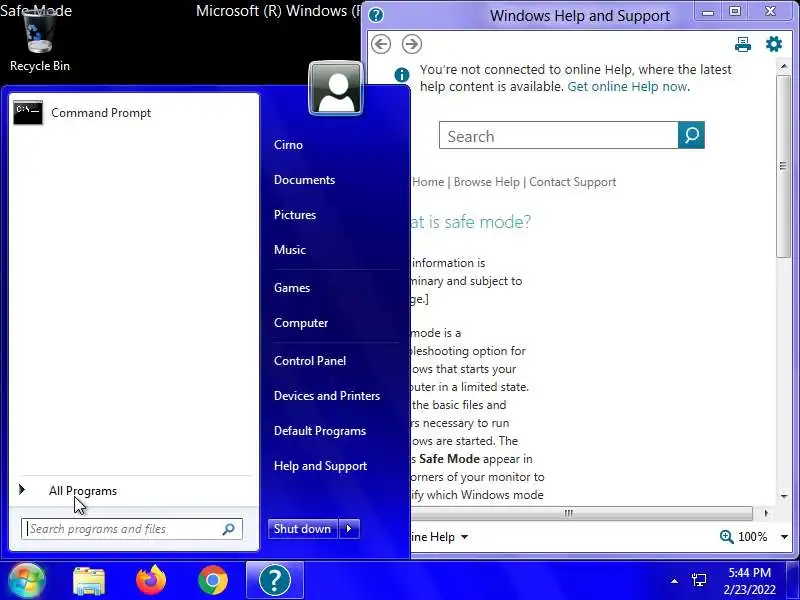This screenshot has width=800, height=600.
Task: Click in the Help Search field
Action: [x=559, y=135]
